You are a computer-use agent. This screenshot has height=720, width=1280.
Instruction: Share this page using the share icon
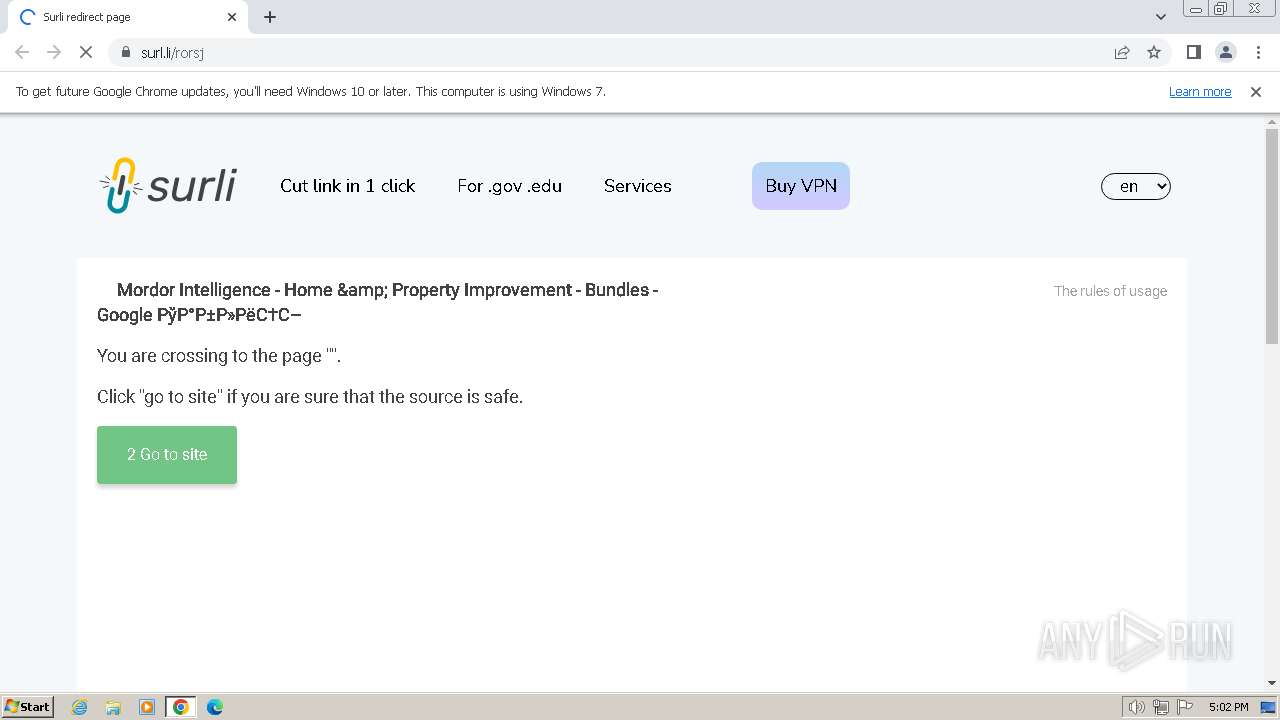[x=1122, y=52]
